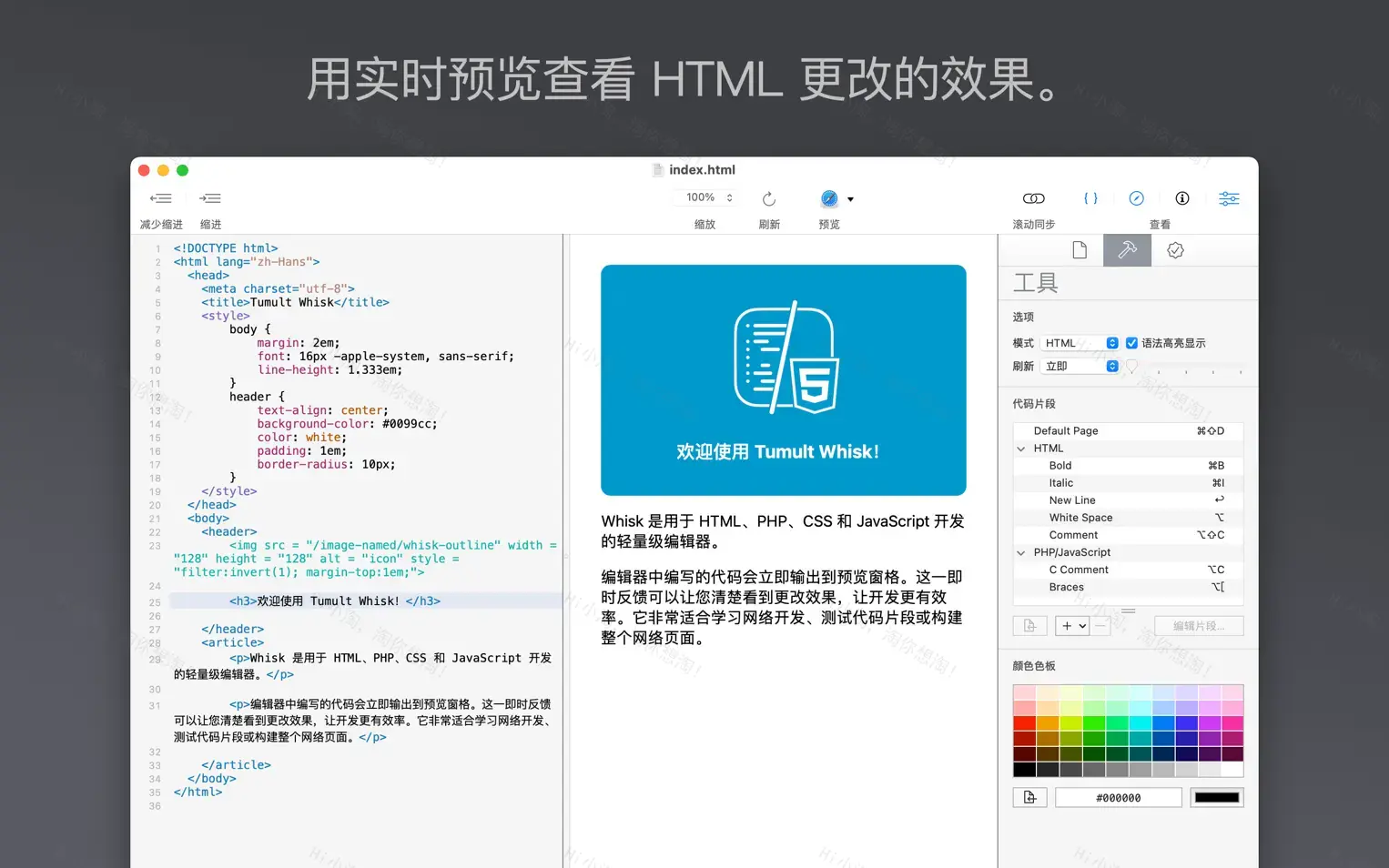Click the indent (缩进) icon
This screenshot has height=868, width=1389.
210,198
